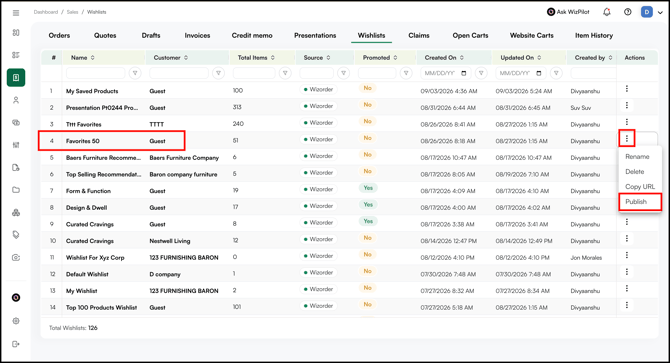Click the Source column filter icon
This screenshot has width=670, height=363.
(x=344, y=73)
